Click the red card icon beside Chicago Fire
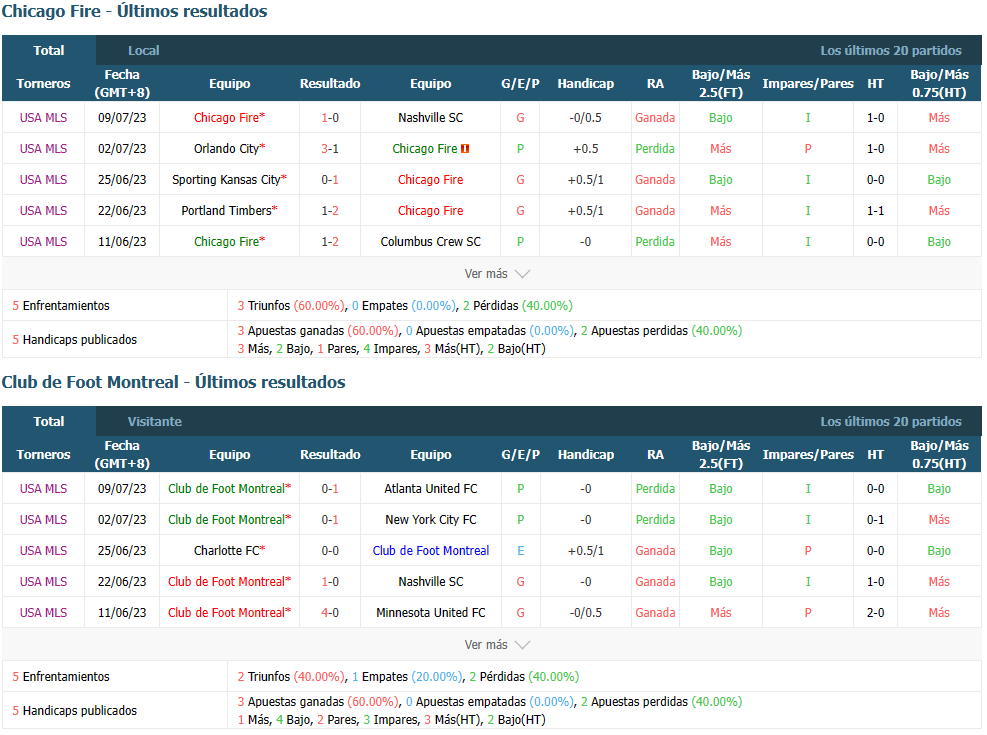This screenshot has height=735, width=987. click(x=465, y=149)
